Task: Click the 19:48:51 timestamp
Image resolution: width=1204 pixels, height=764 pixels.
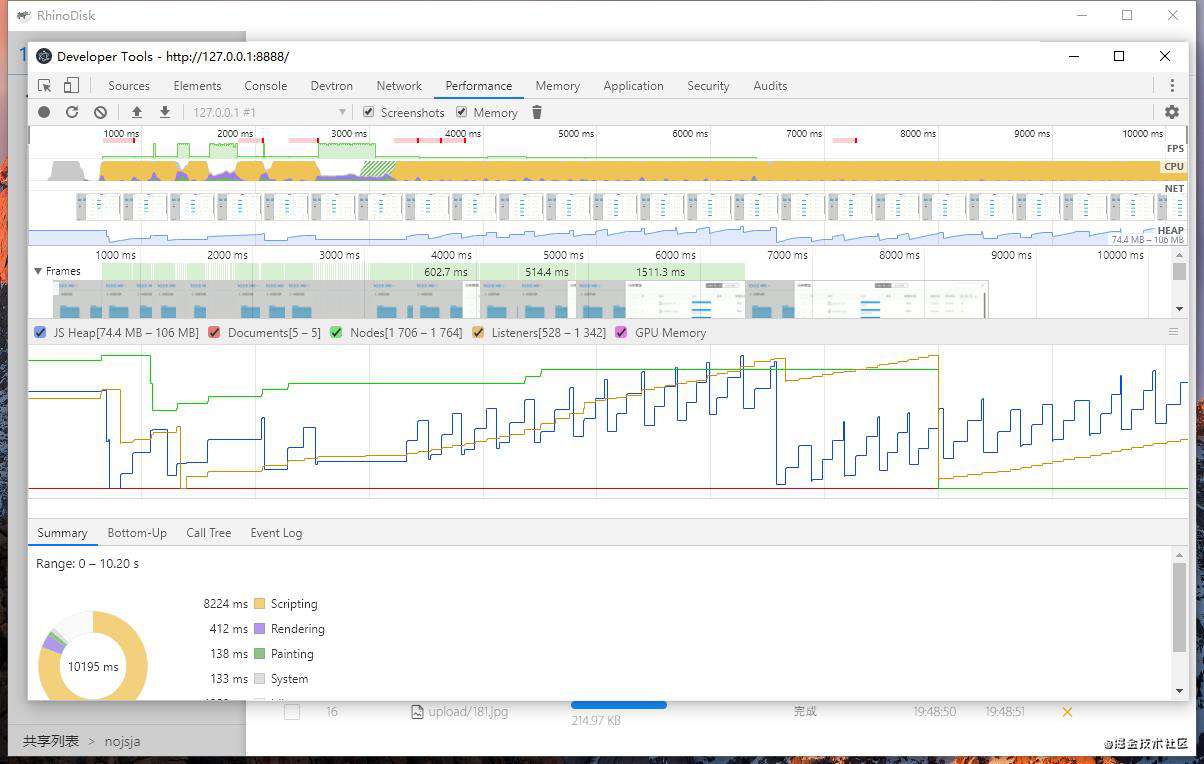Action: [x=1007, y=712]
